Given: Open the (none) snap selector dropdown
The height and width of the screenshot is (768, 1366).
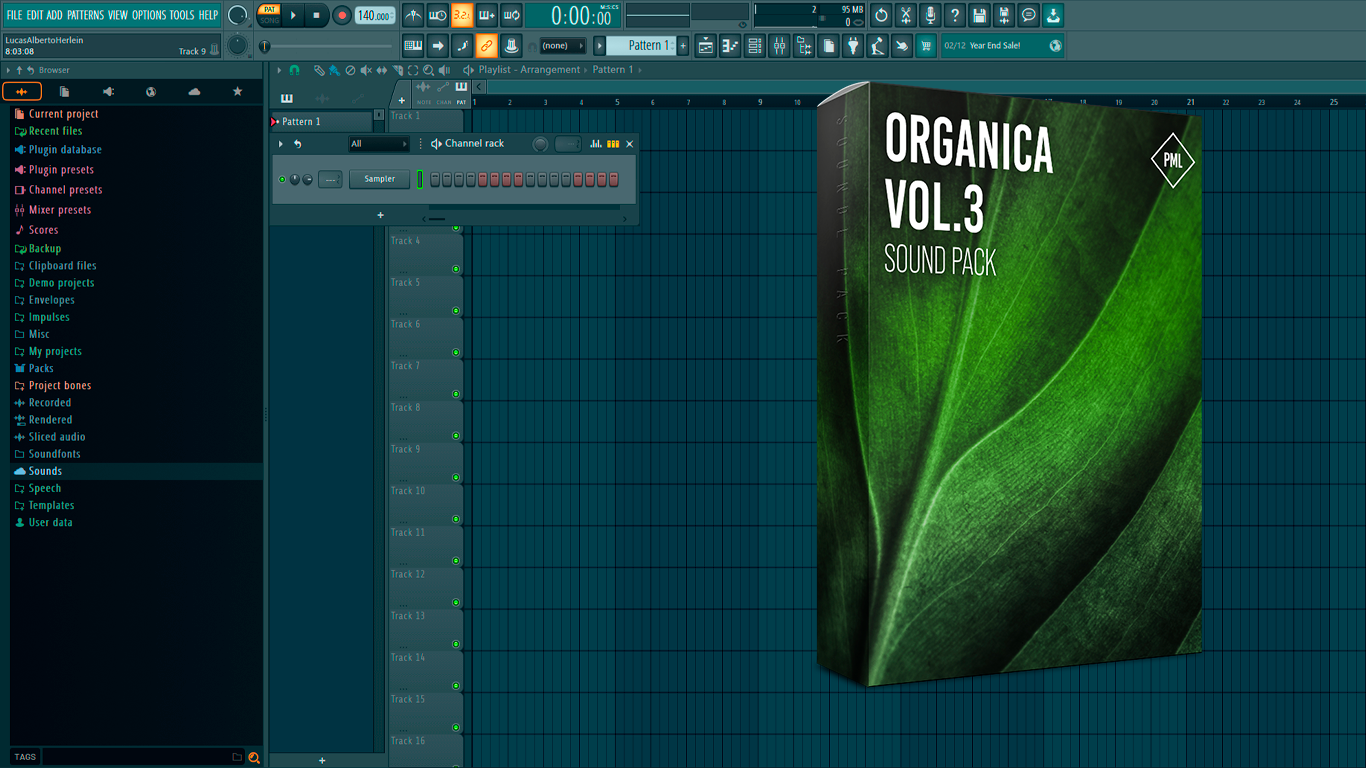Looking at the screenshot, I should [562, 45].
